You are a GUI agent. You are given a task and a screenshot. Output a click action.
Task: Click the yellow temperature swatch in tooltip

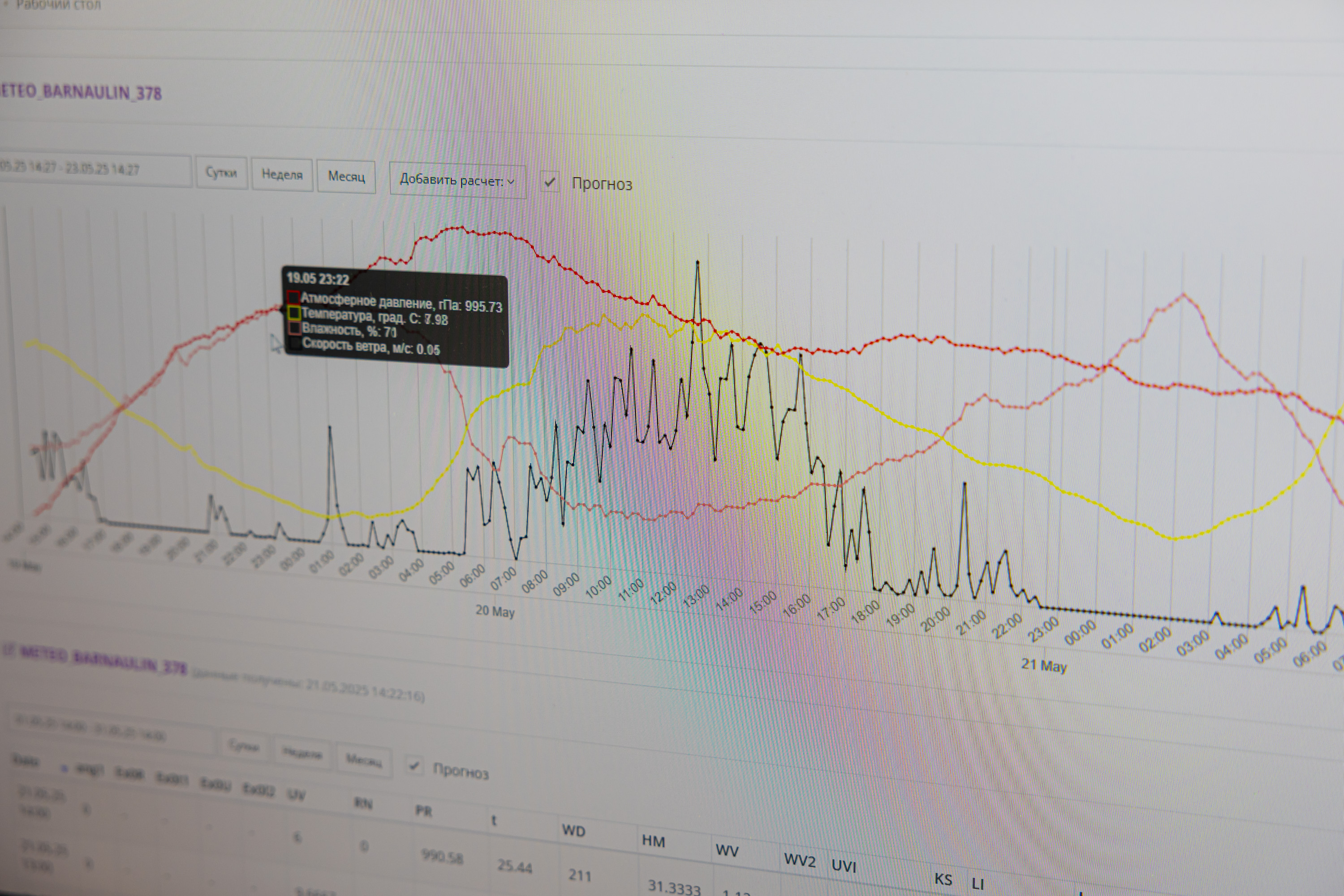pos(294,313)
